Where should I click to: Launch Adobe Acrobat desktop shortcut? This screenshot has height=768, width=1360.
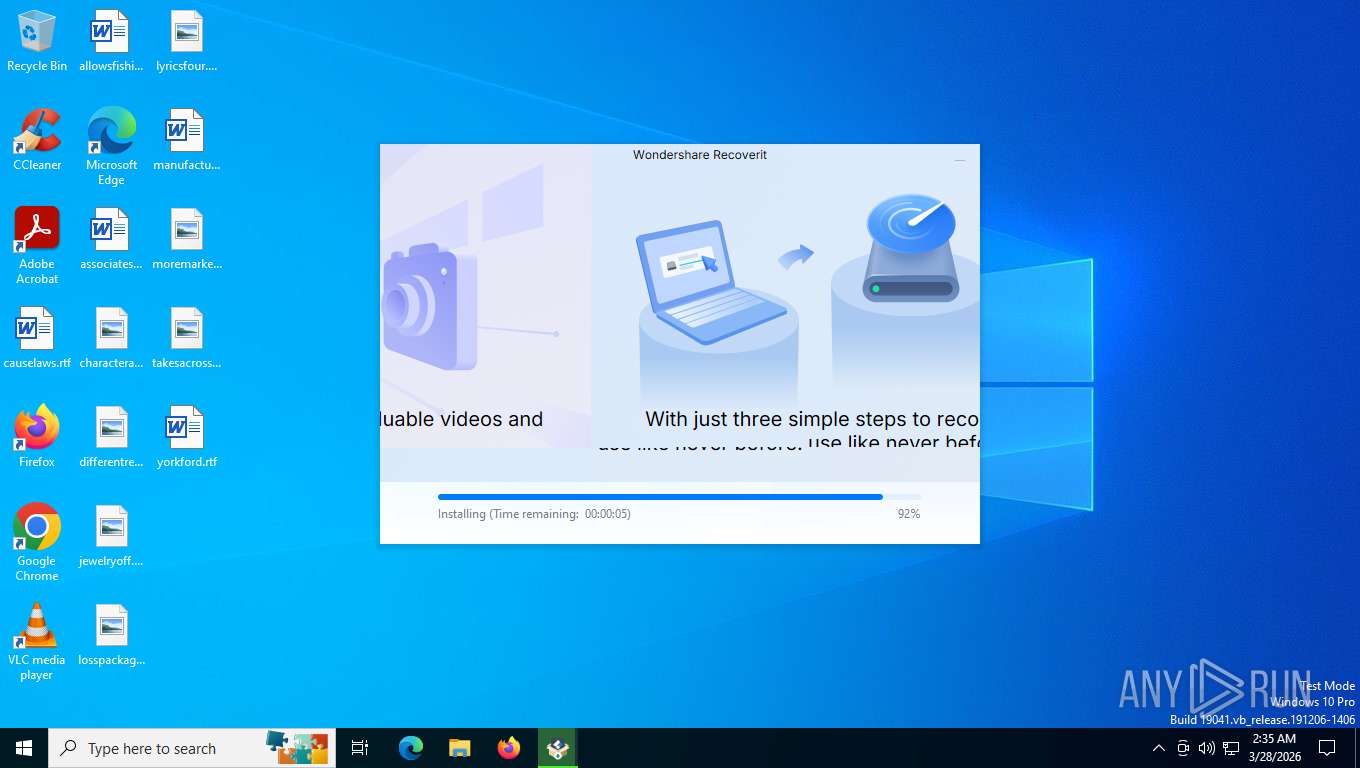pyautogui.click(x=37, y=246)
